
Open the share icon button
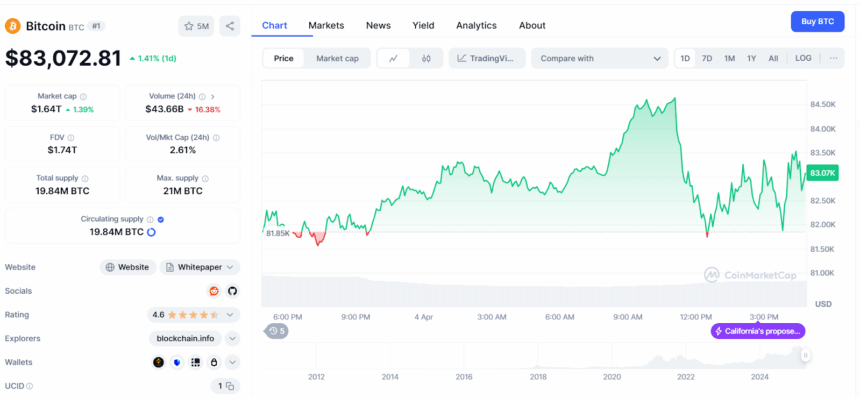click(230, 26)
